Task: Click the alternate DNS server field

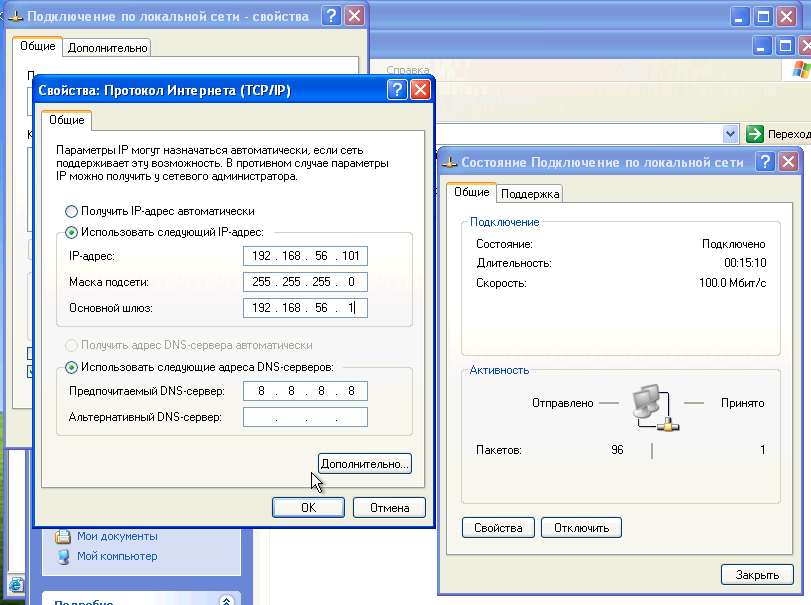Action: pos(305,417)
